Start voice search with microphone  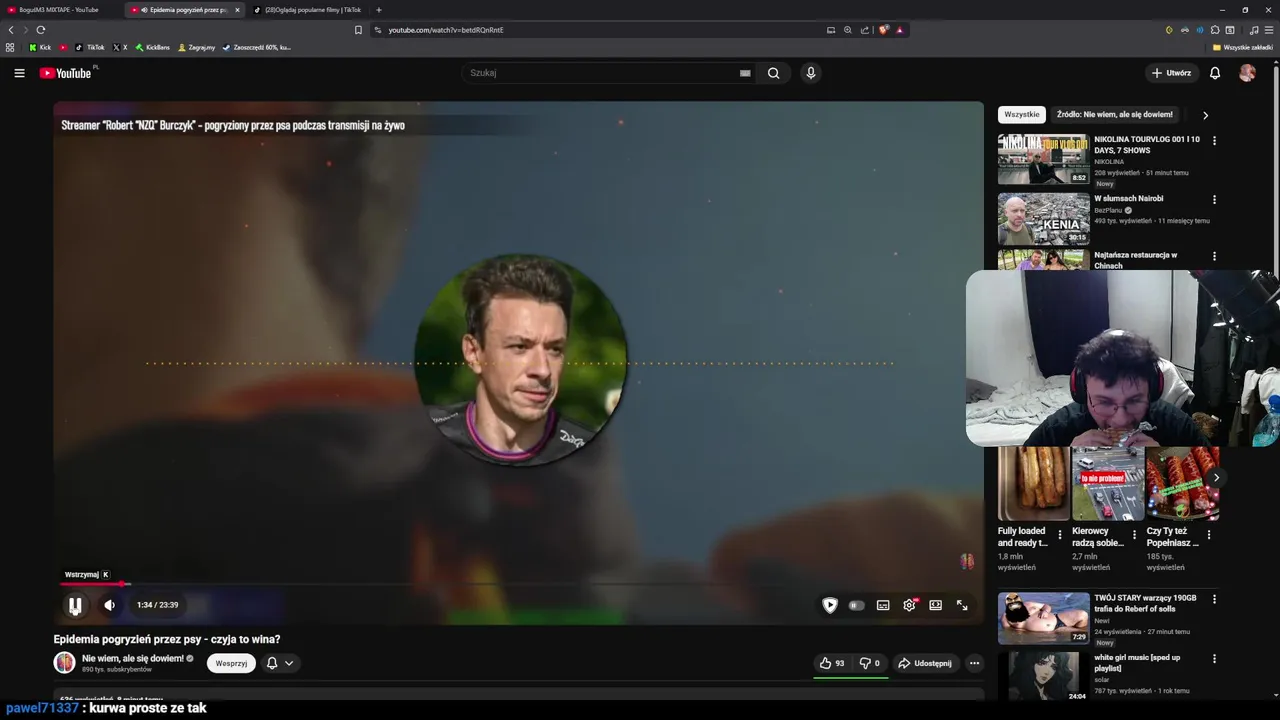(x=811, y=73)
